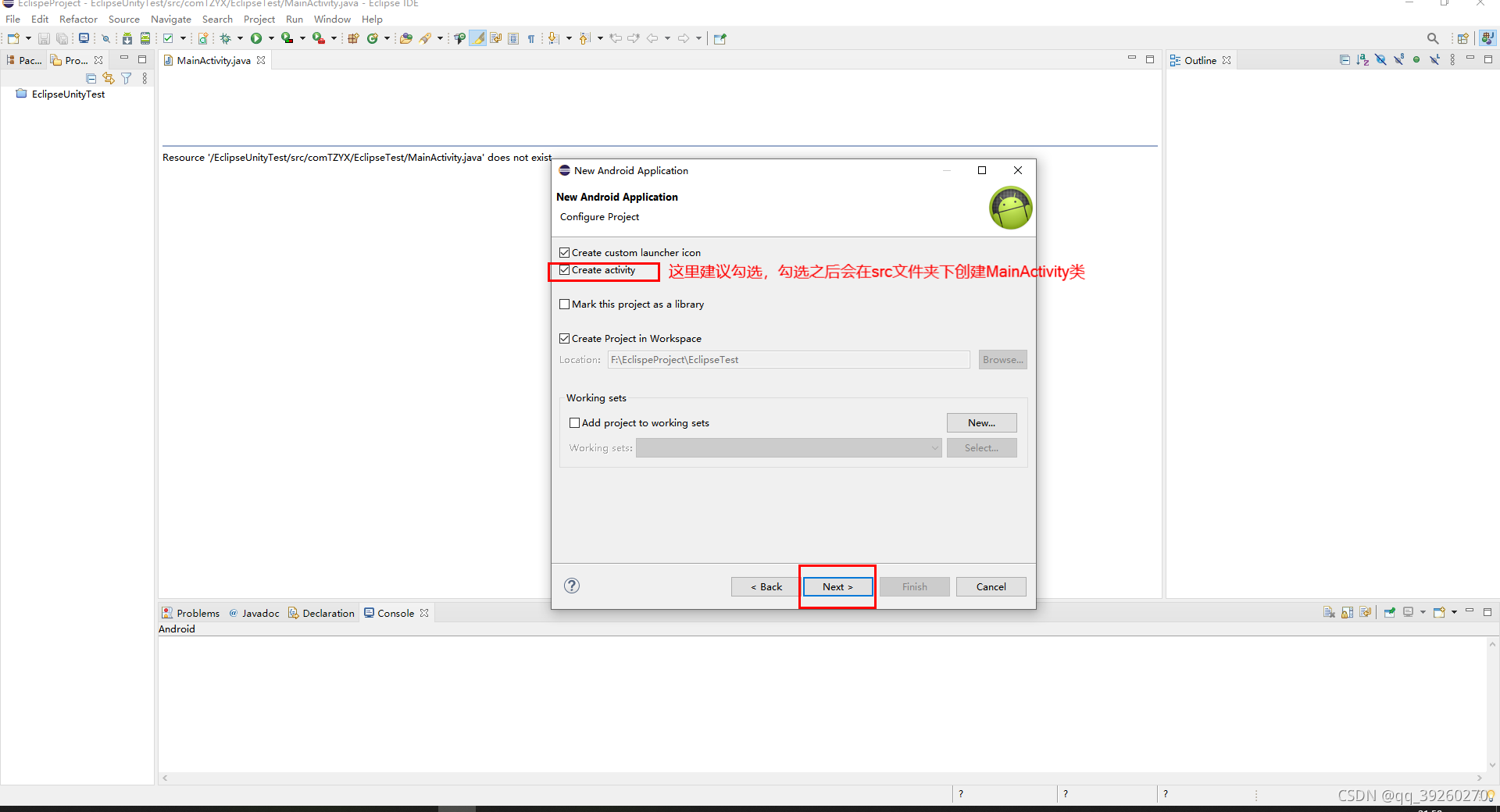Open the New Java Class dropdown arrow
Screen dimensions: 1500x812
[387, 38]
